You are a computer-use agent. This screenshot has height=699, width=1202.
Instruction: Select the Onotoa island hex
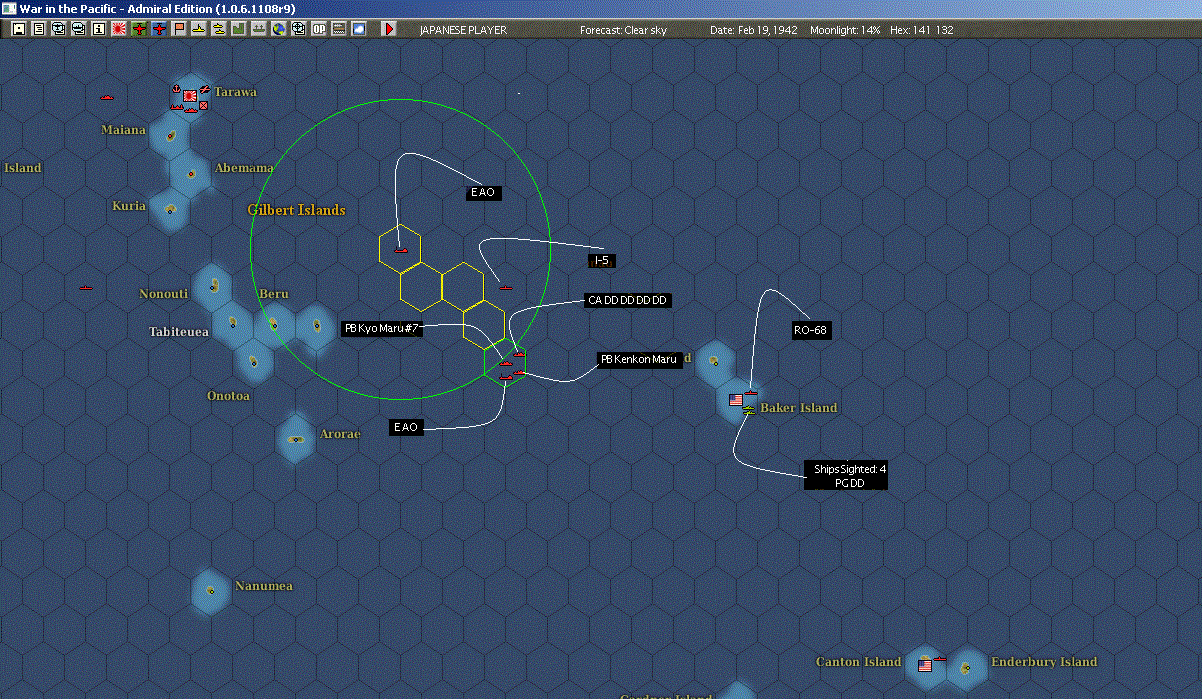pos(252,361)
